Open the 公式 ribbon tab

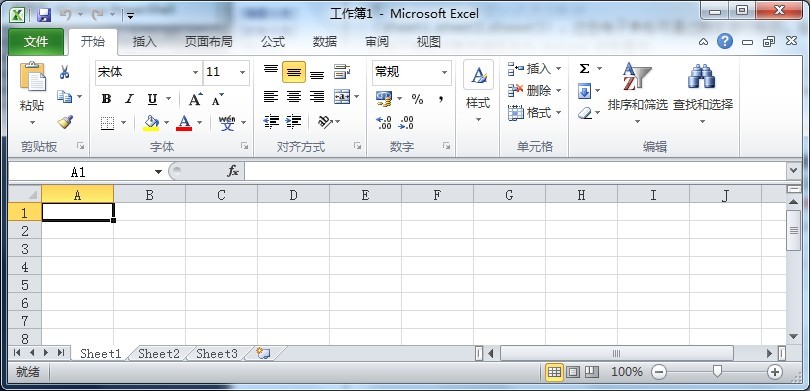coord(273,42)
